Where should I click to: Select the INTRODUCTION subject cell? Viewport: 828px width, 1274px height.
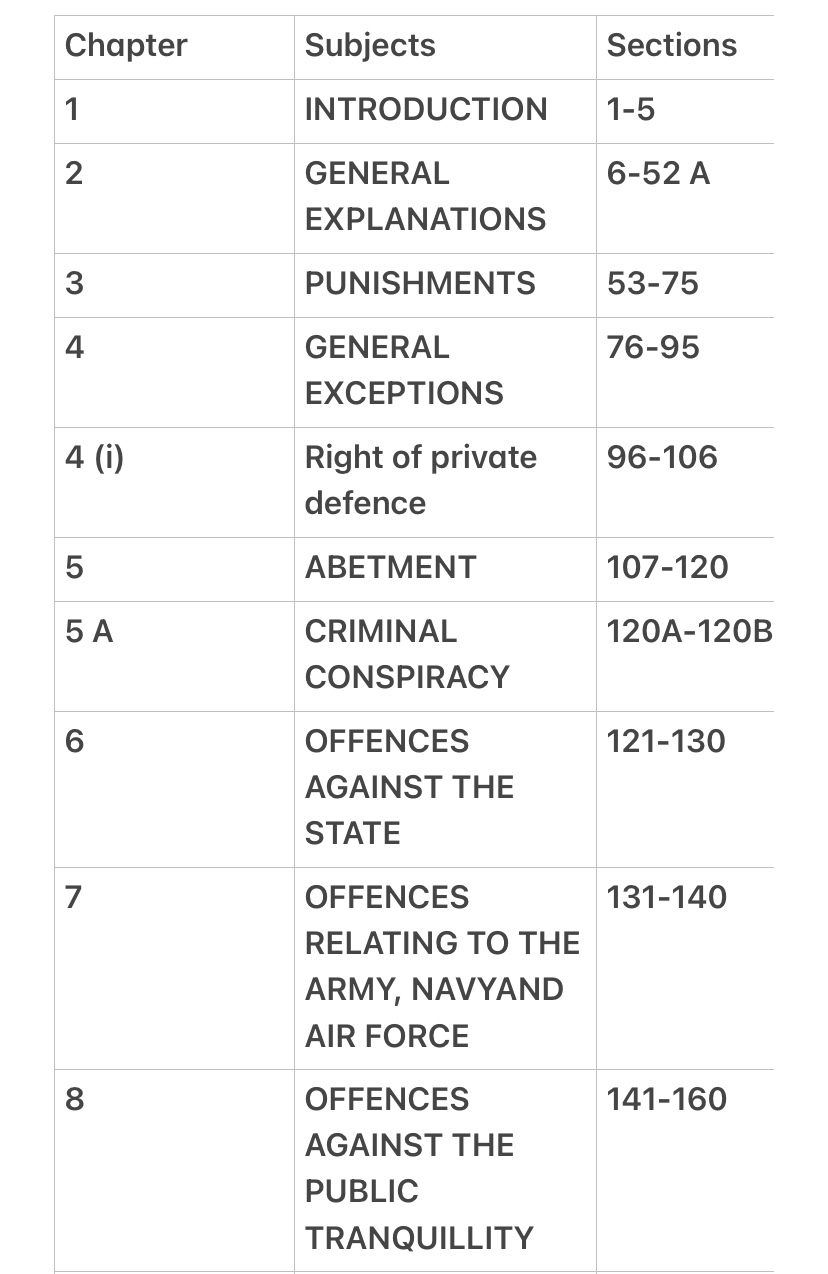coord(426,110)
